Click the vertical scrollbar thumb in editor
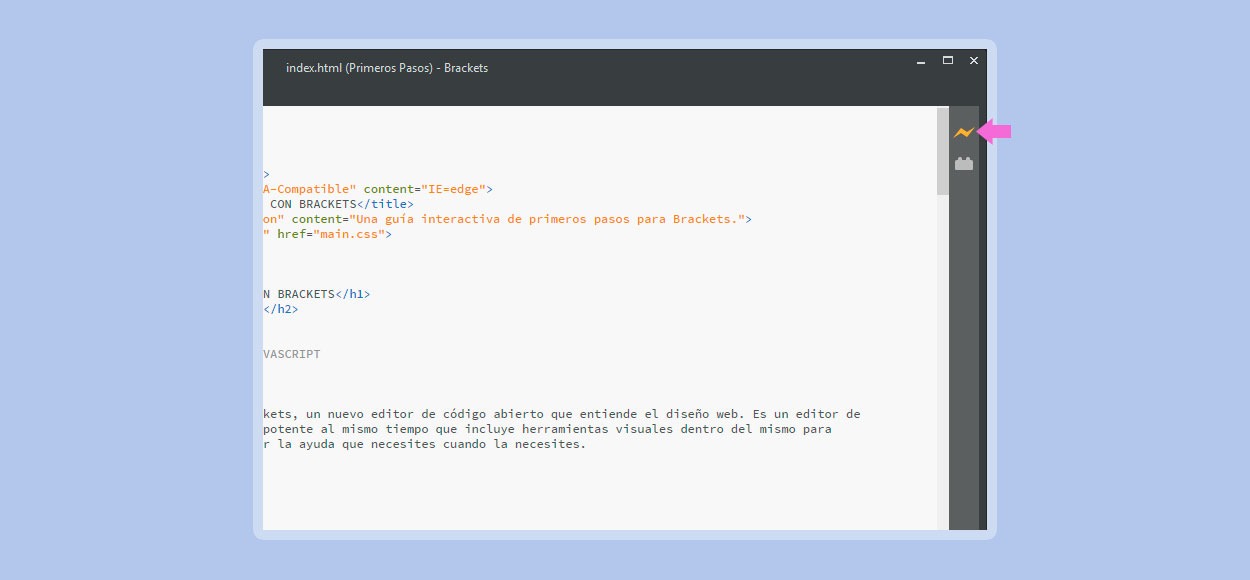Screen dimensions: 1250x580 (x=943, y=151)
